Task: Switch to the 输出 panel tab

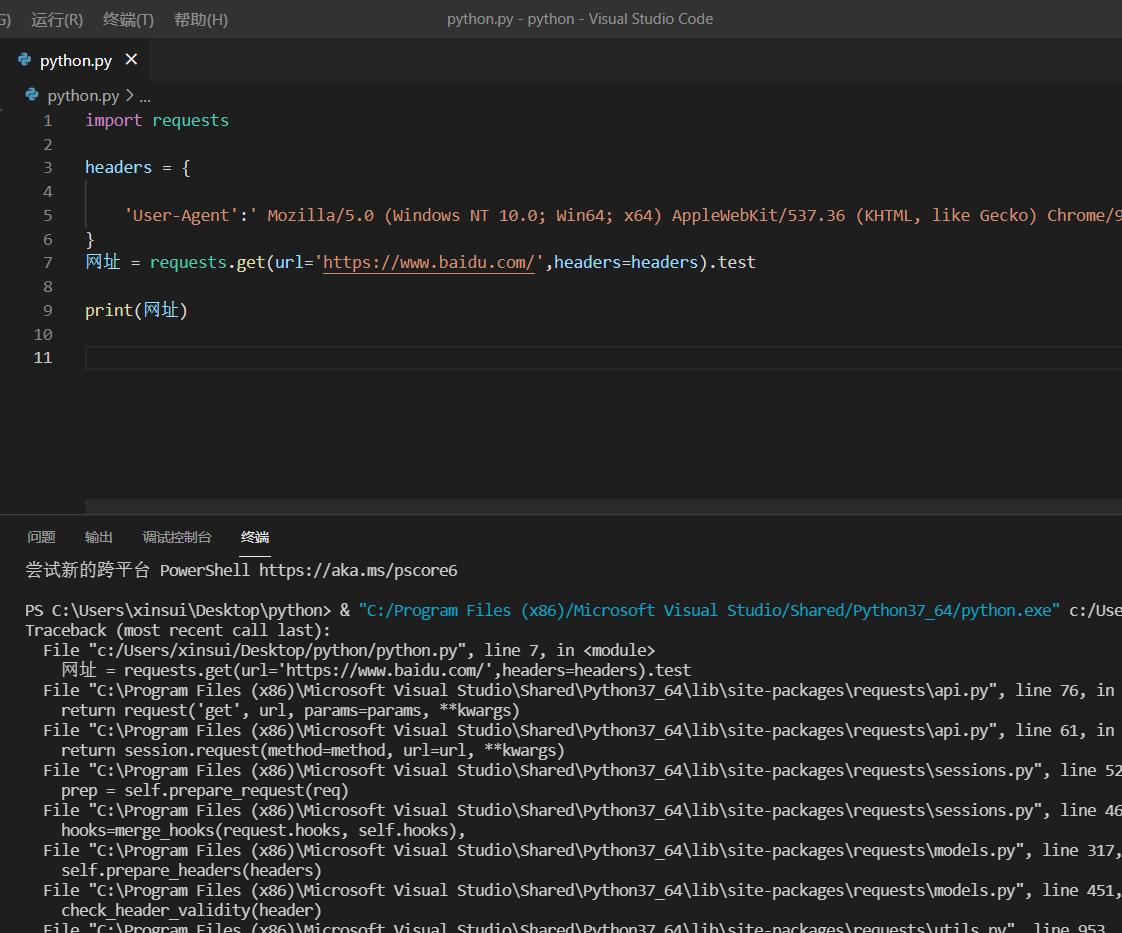Action: click(99, 537)
